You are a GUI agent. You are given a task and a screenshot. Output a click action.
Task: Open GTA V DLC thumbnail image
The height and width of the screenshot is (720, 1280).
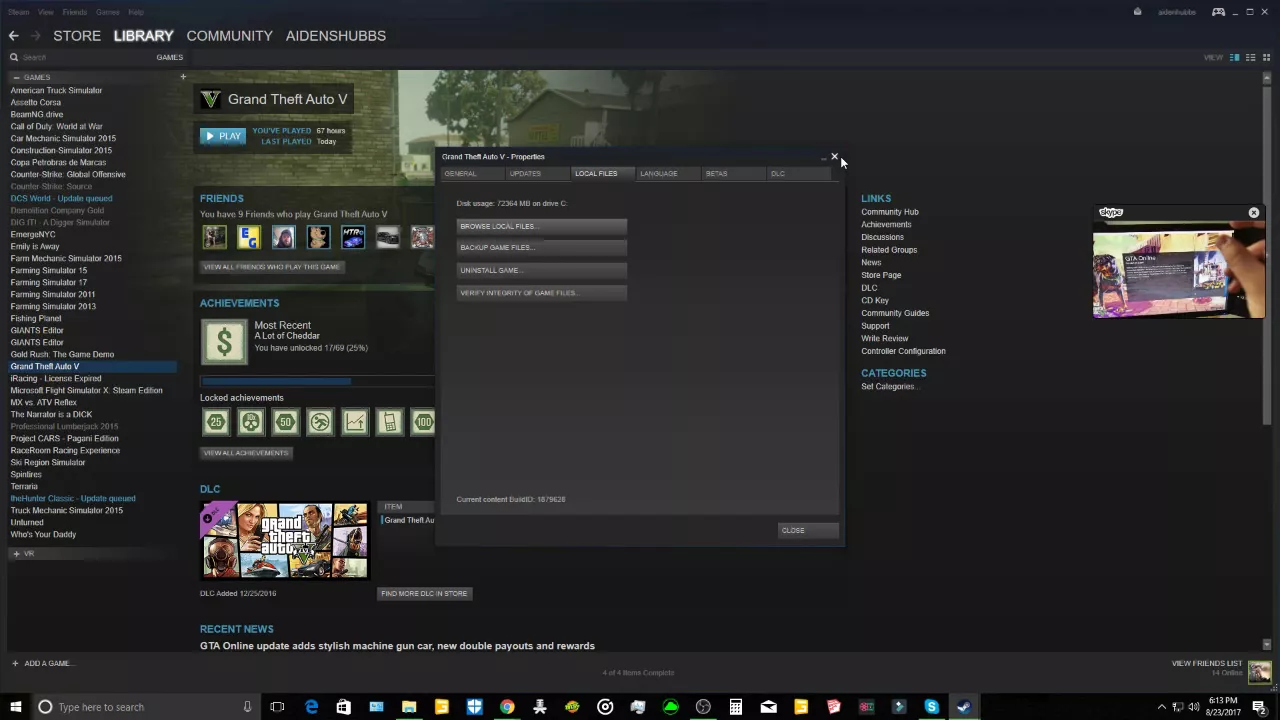(285, 541)
